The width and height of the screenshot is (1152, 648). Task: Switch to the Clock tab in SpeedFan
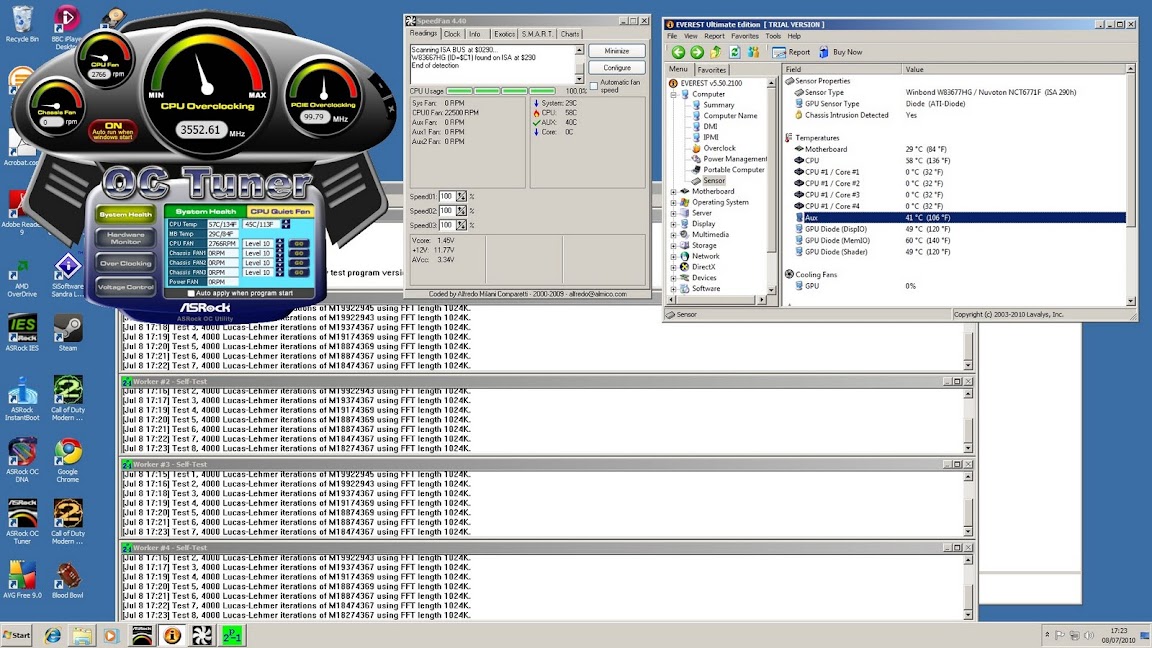click(x=452, y=34)
